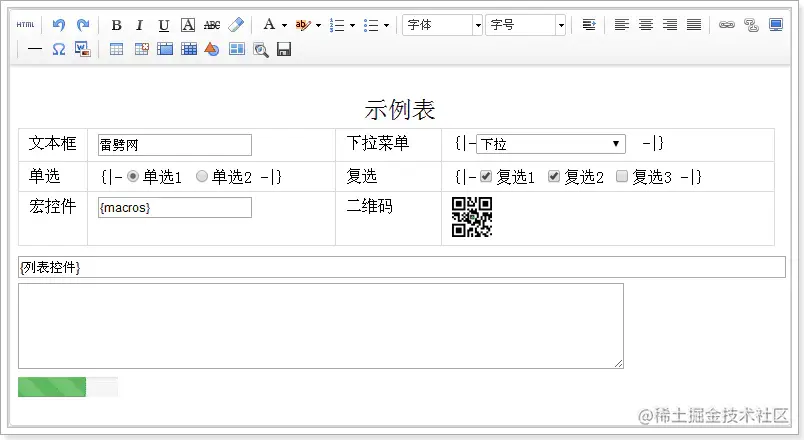Insert a hyperlink with chain icon

[727, 25]
